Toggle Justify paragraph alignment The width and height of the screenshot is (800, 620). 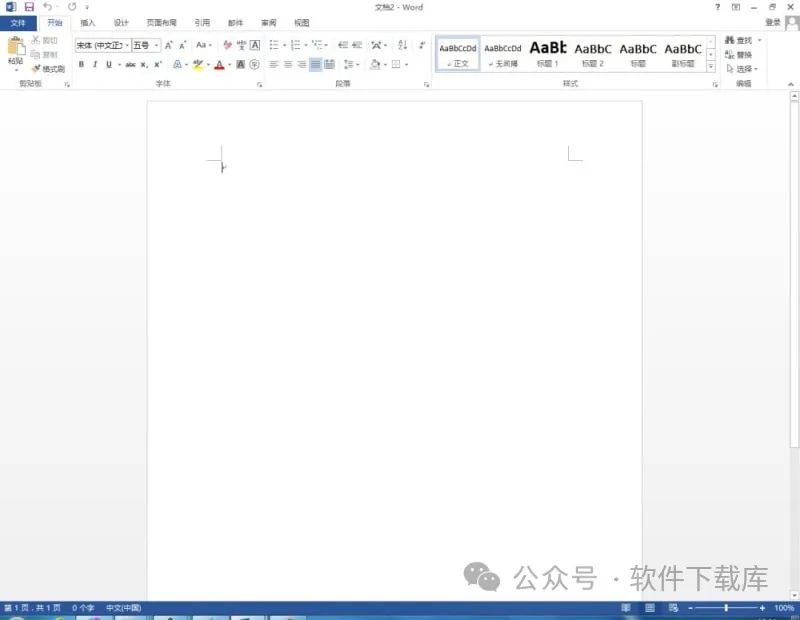coord(316,64)
